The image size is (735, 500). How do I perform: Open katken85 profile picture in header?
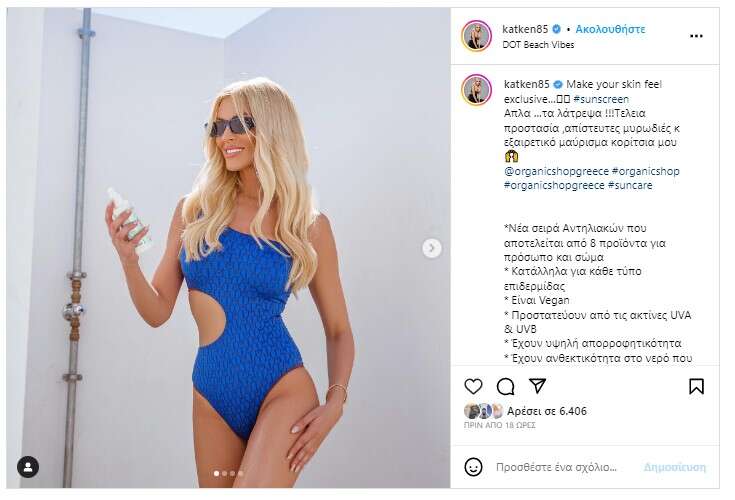(476, 36)
